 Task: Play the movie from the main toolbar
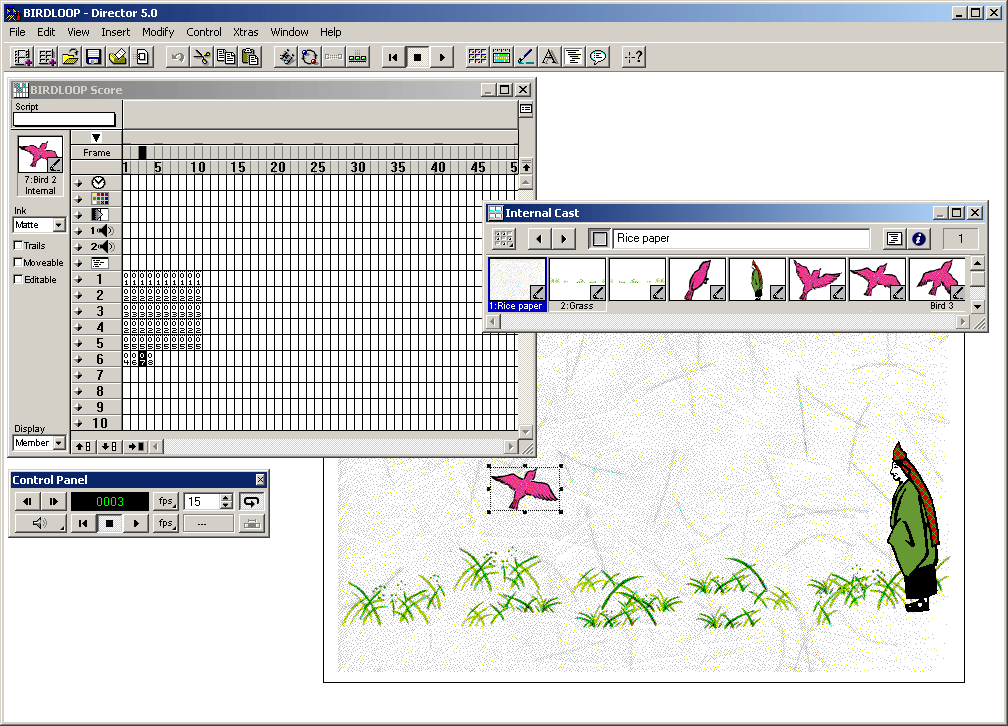[x=442, y=57]
